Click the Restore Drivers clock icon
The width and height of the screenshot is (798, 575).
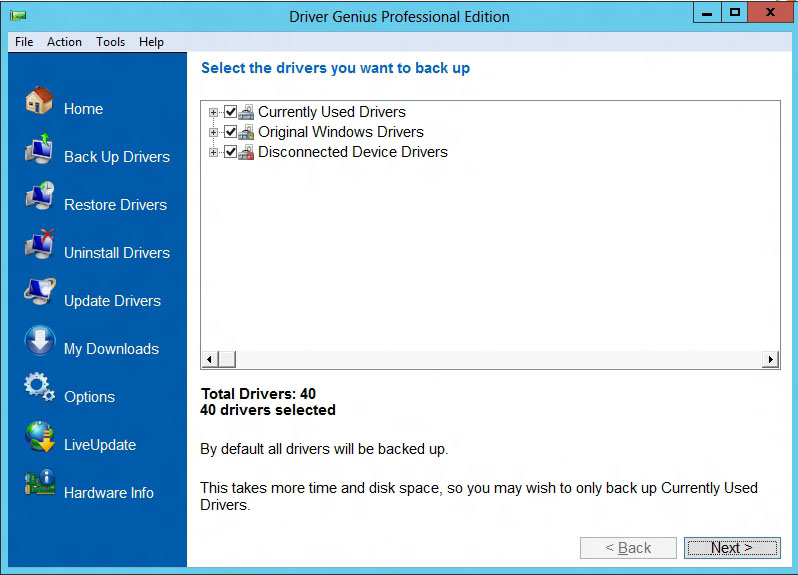click(x=40, y=195)
